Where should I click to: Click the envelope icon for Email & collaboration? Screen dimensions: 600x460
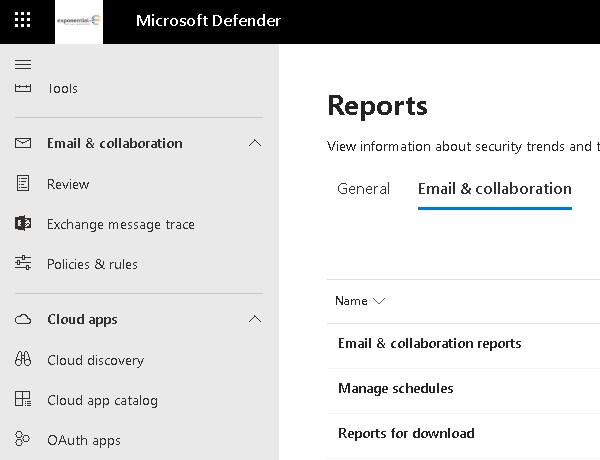(x=23, y=143)
